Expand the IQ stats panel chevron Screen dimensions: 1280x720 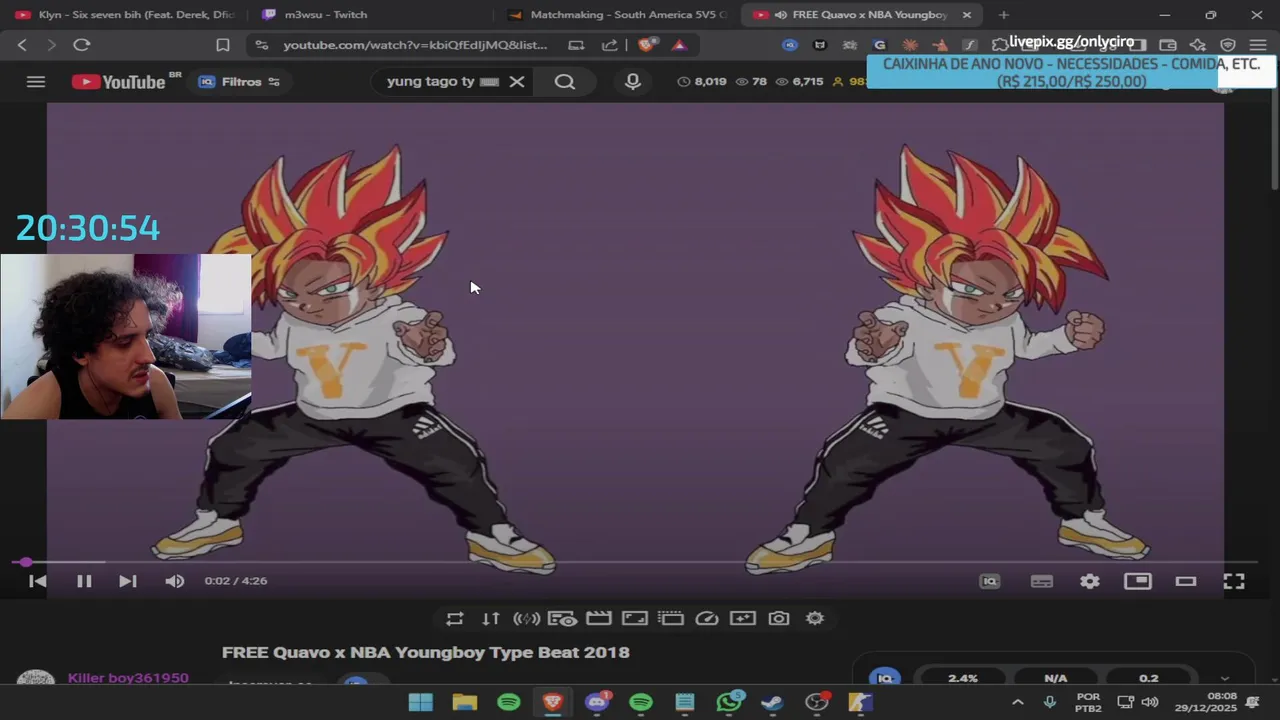click(x=1225, y=678)
